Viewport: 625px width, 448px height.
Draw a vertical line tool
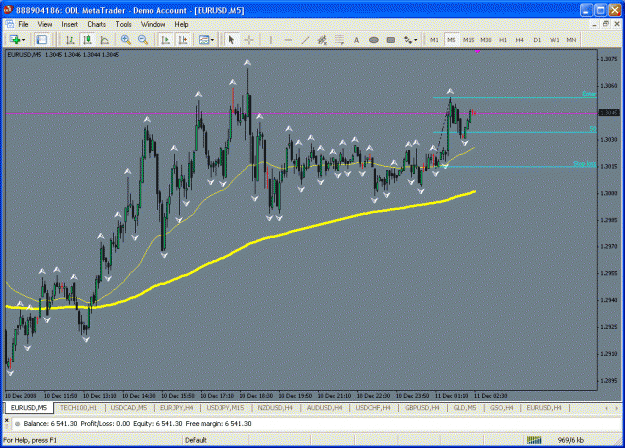(x=271, y=40)
